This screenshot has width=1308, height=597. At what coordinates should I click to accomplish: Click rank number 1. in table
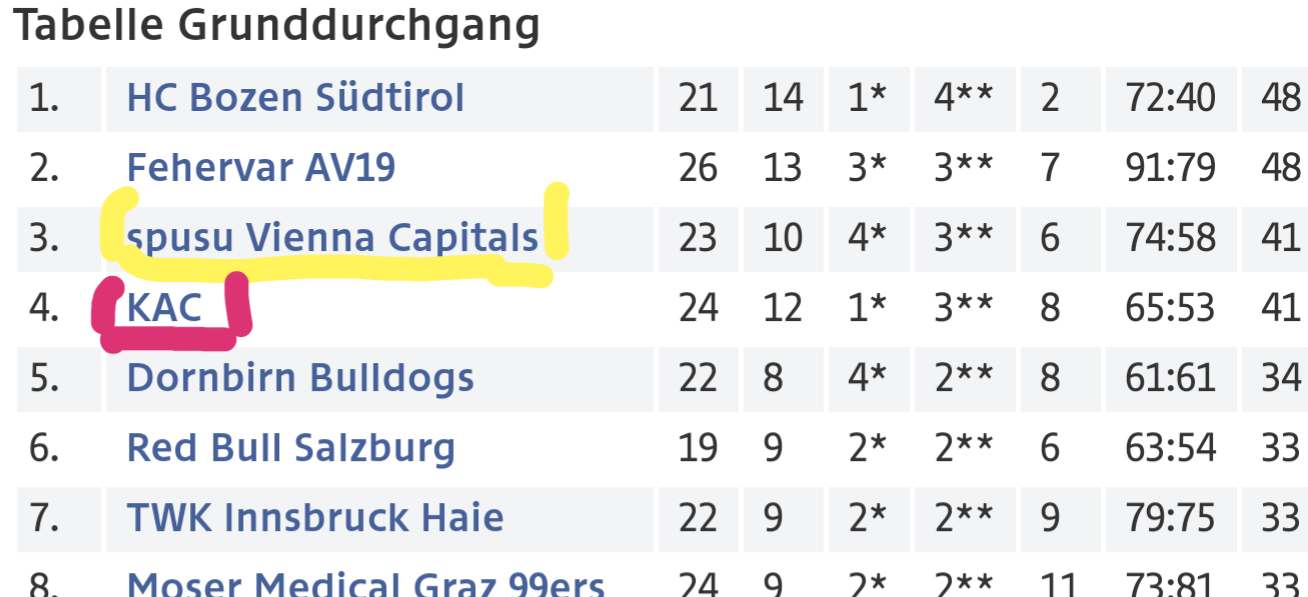tap(44, 98)
